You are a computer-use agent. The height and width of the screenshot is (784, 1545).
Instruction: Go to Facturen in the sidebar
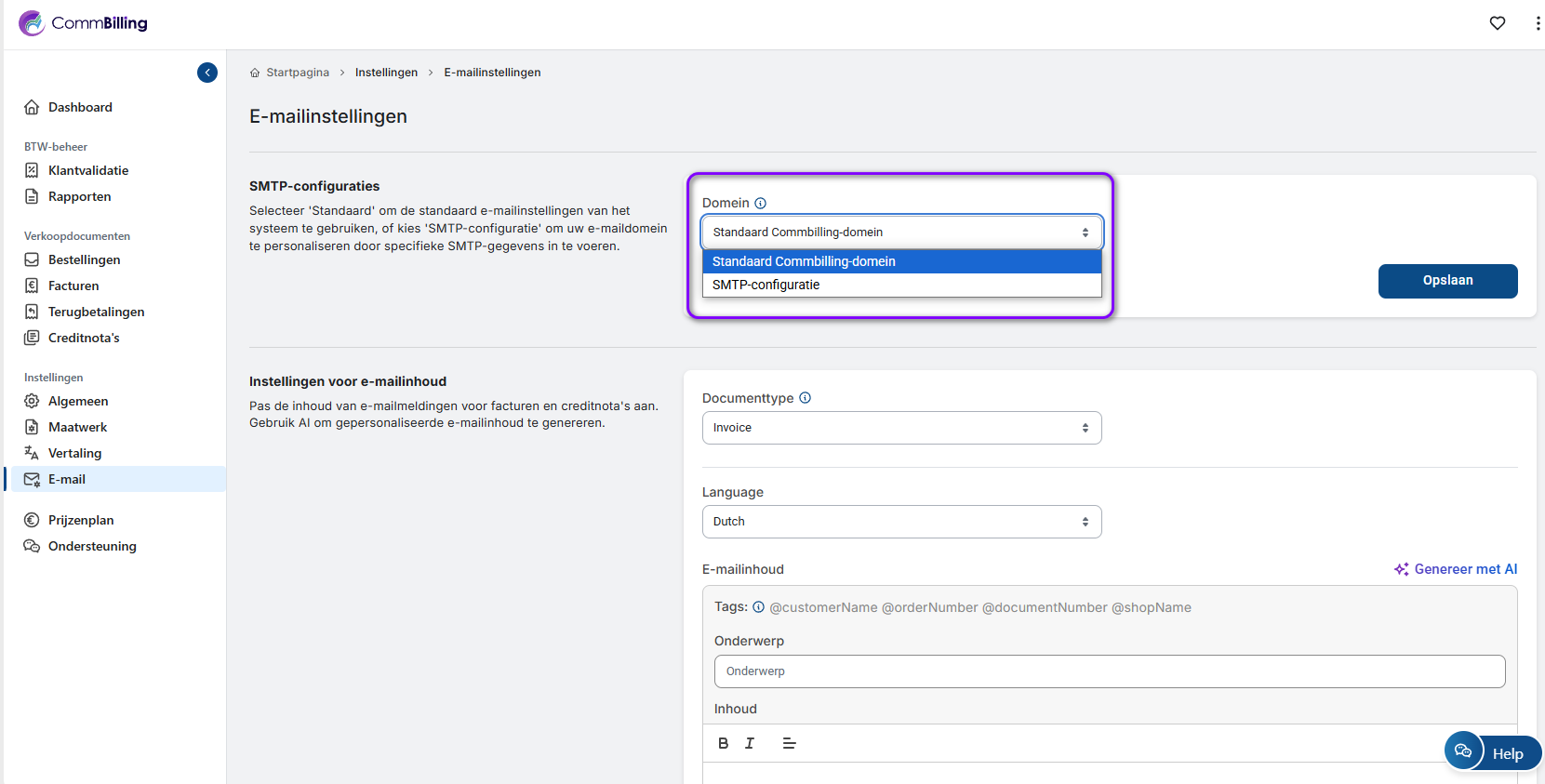(73, 286)
